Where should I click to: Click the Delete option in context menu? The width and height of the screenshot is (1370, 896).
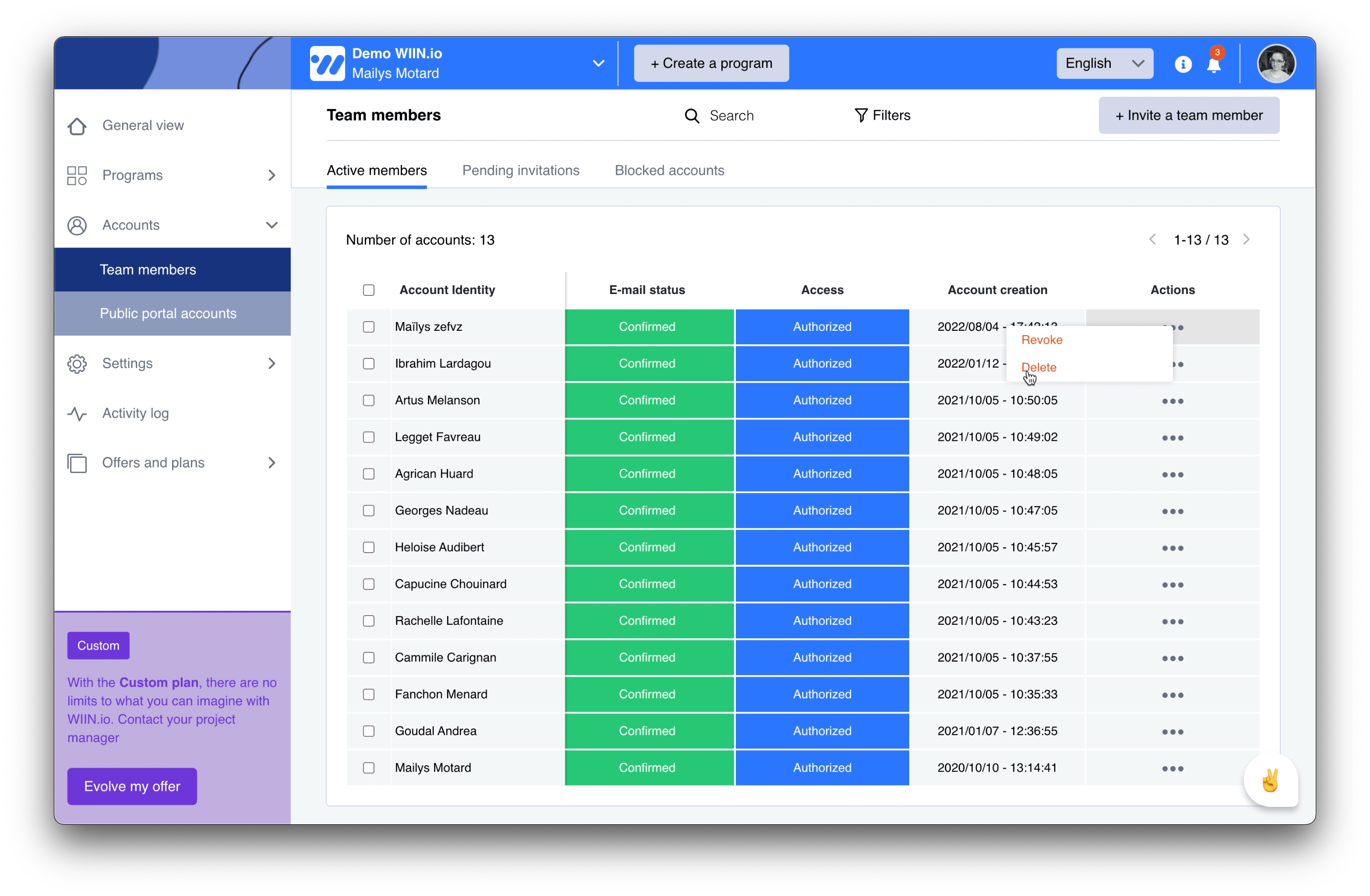coord(1038,367)
